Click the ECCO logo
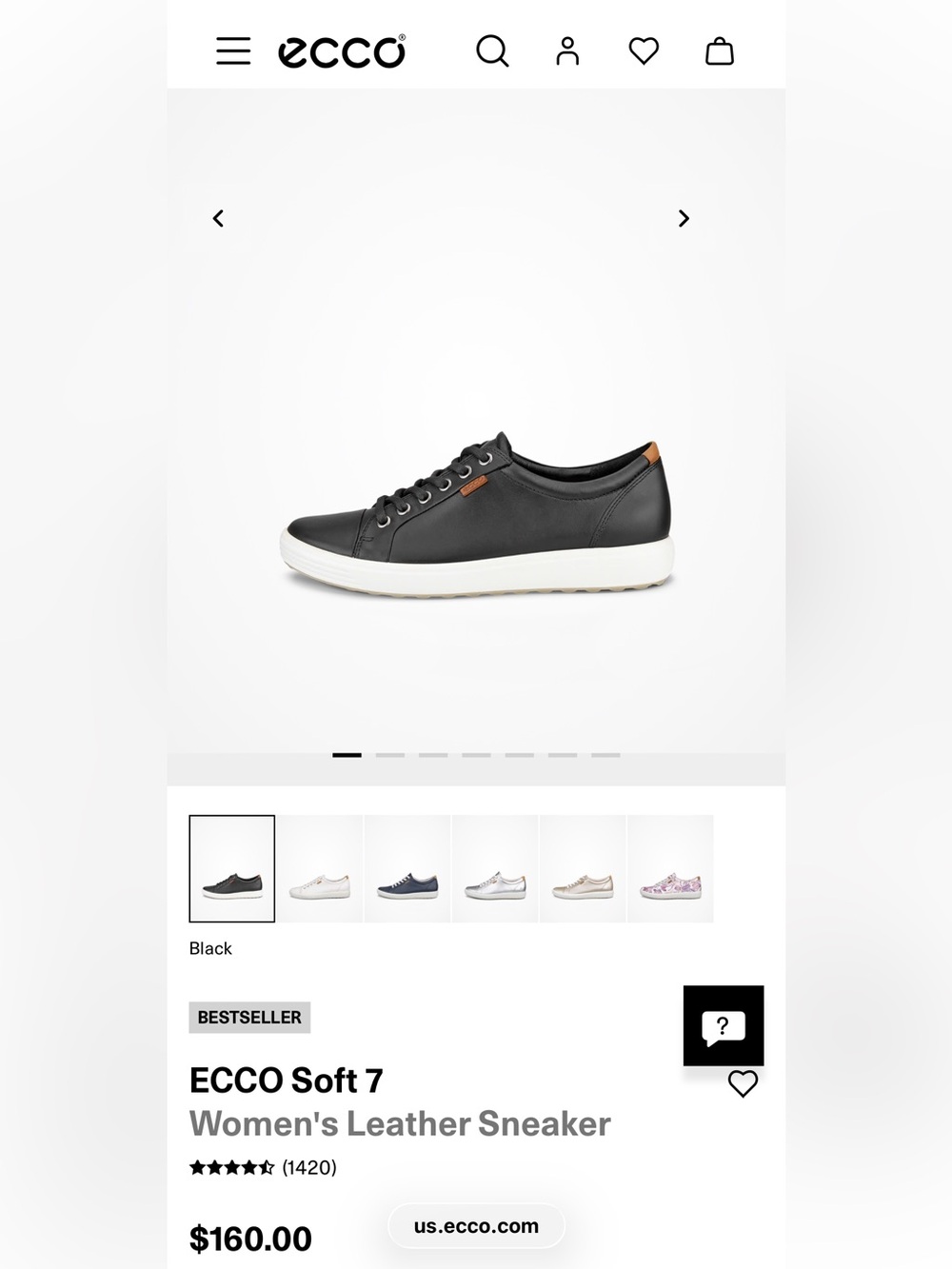 point(342,51)
